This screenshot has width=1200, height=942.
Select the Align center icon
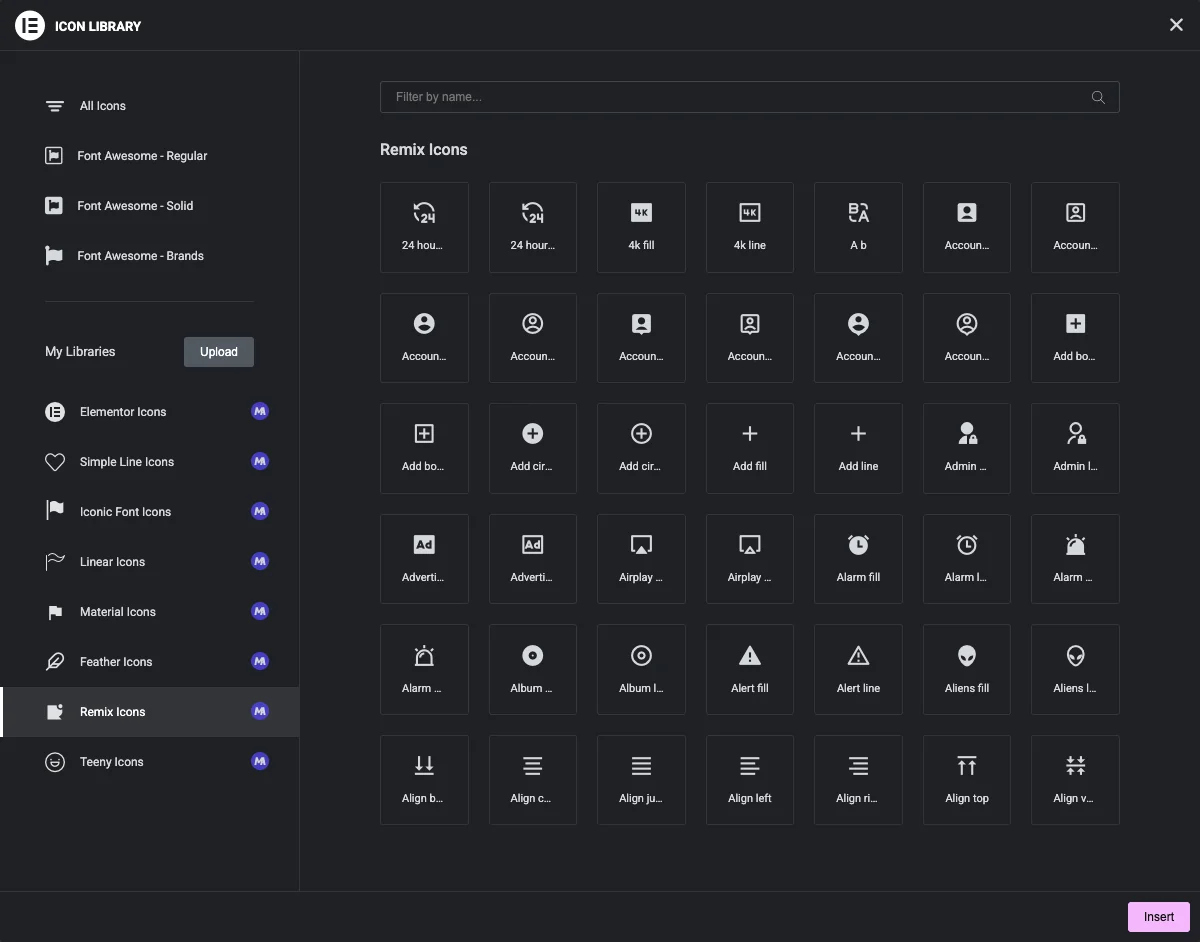click(533, 780)
